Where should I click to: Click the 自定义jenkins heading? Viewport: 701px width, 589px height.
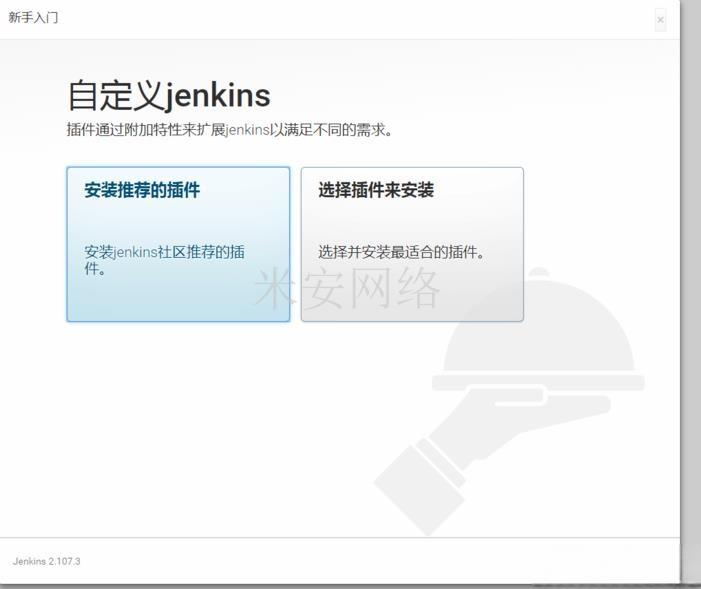(169, 95)
